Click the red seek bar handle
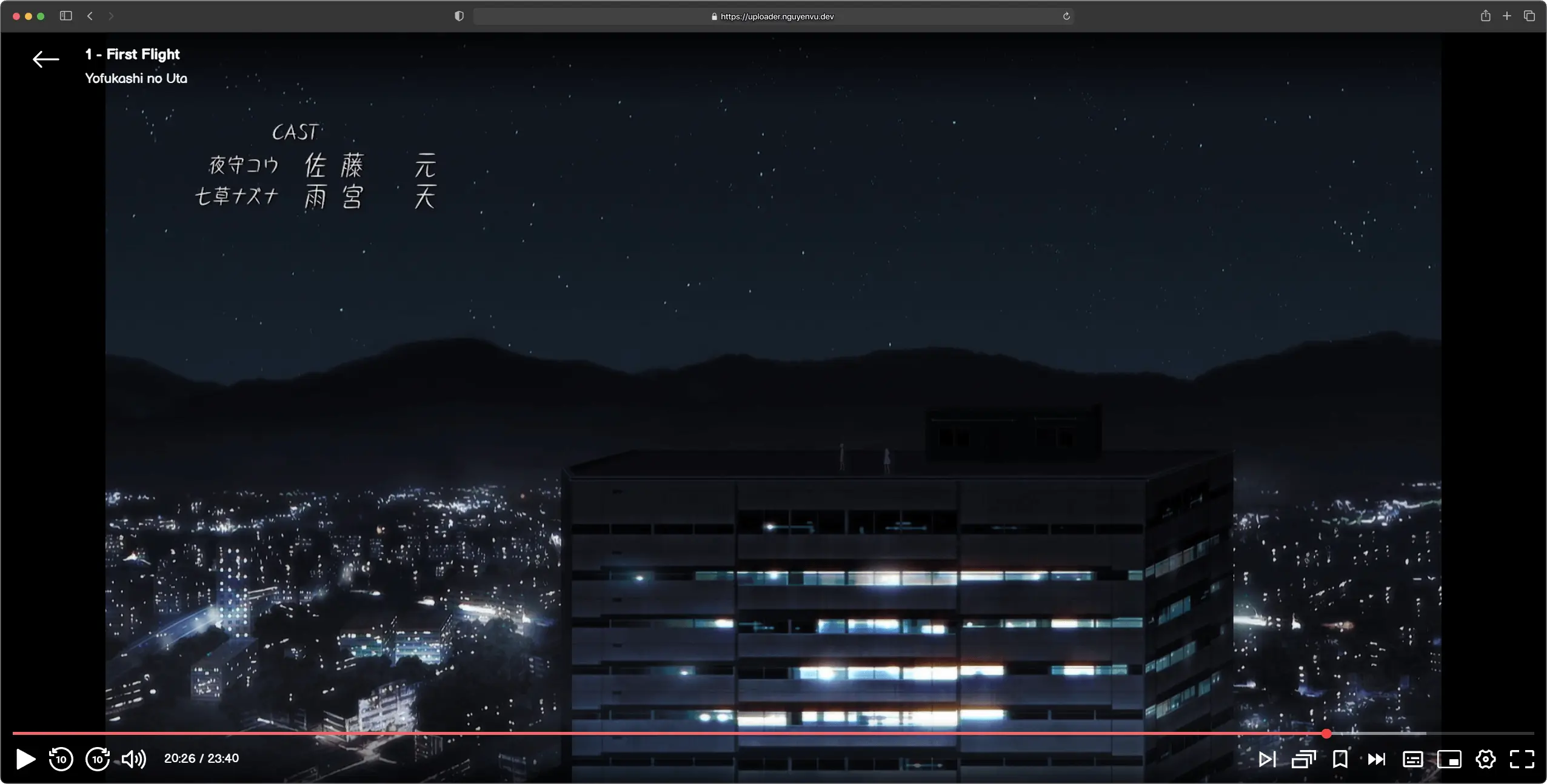This screenshot has height=784, width=1547. point(1326,733)
